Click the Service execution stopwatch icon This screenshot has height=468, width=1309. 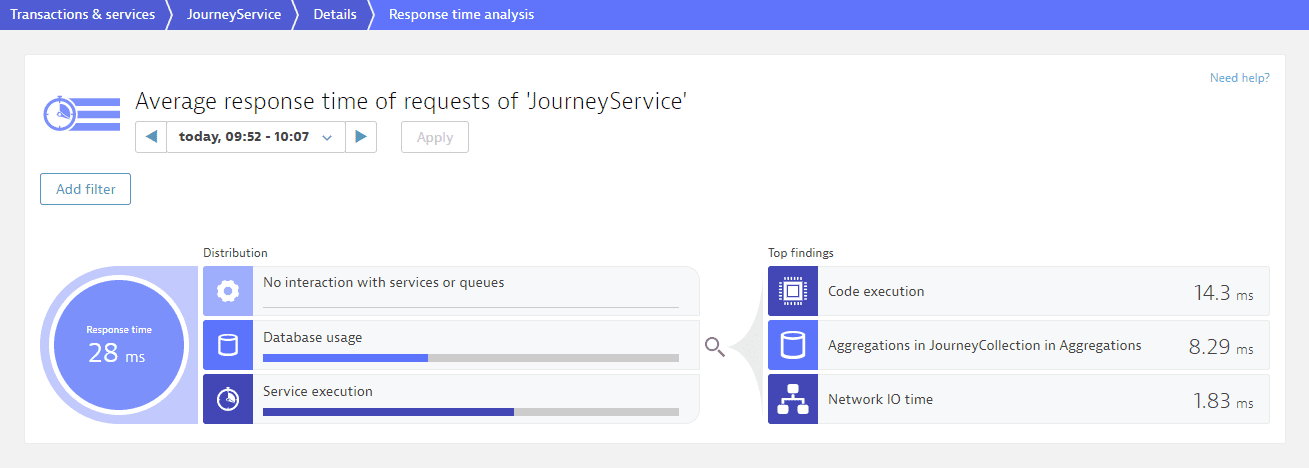(x=228, y=399)
